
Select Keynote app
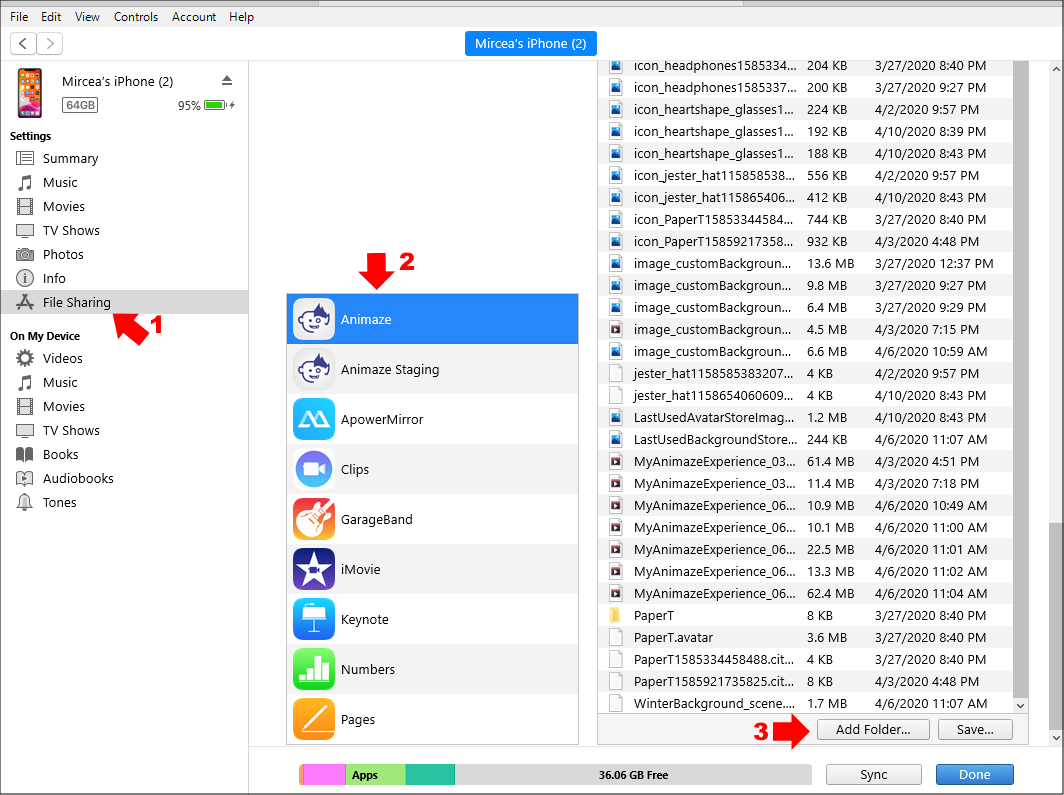[x=432, y=619]
